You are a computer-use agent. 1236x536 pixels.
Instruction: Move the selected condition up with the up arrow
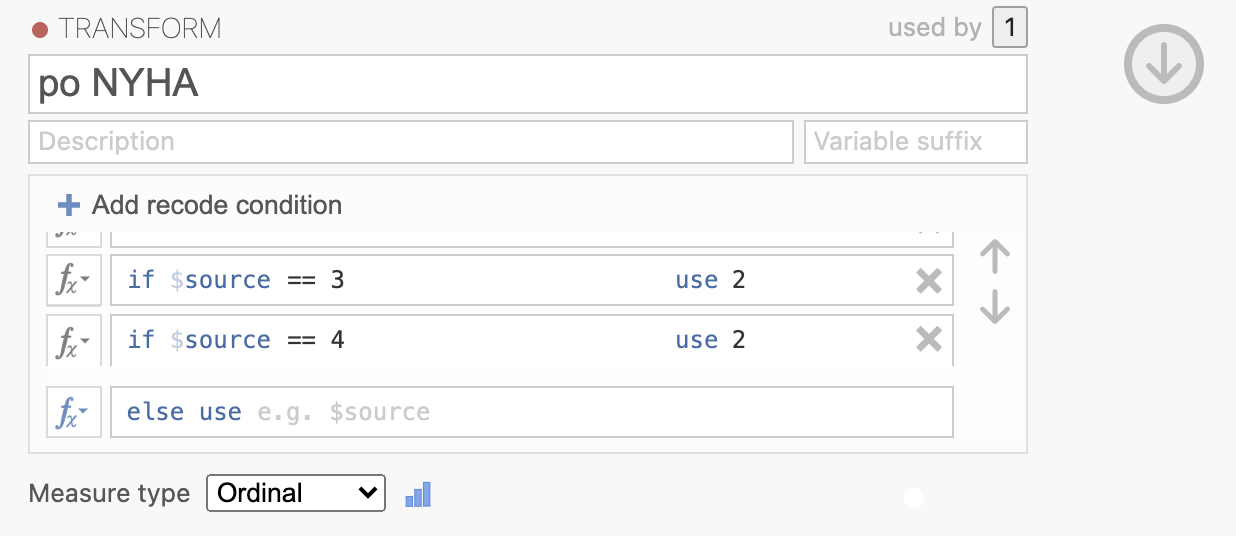pos(994,258)
